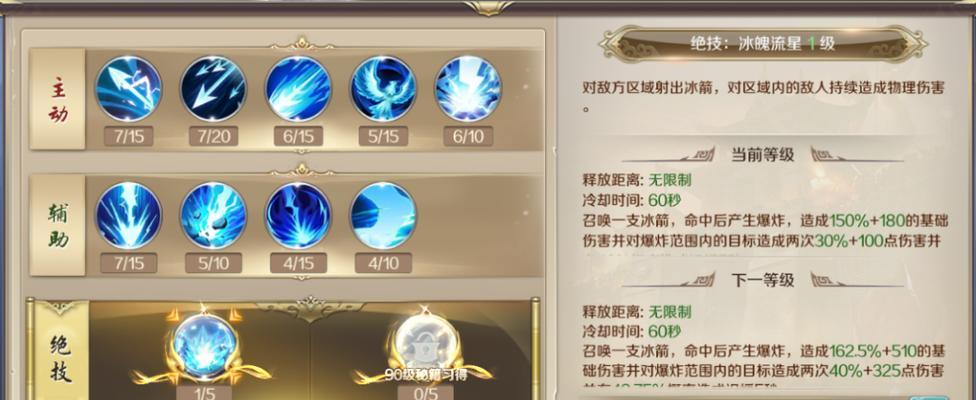This screenshot has width=976, height=400.
Task: Select the support skill labeled 5/10
Action: [214, 215]
